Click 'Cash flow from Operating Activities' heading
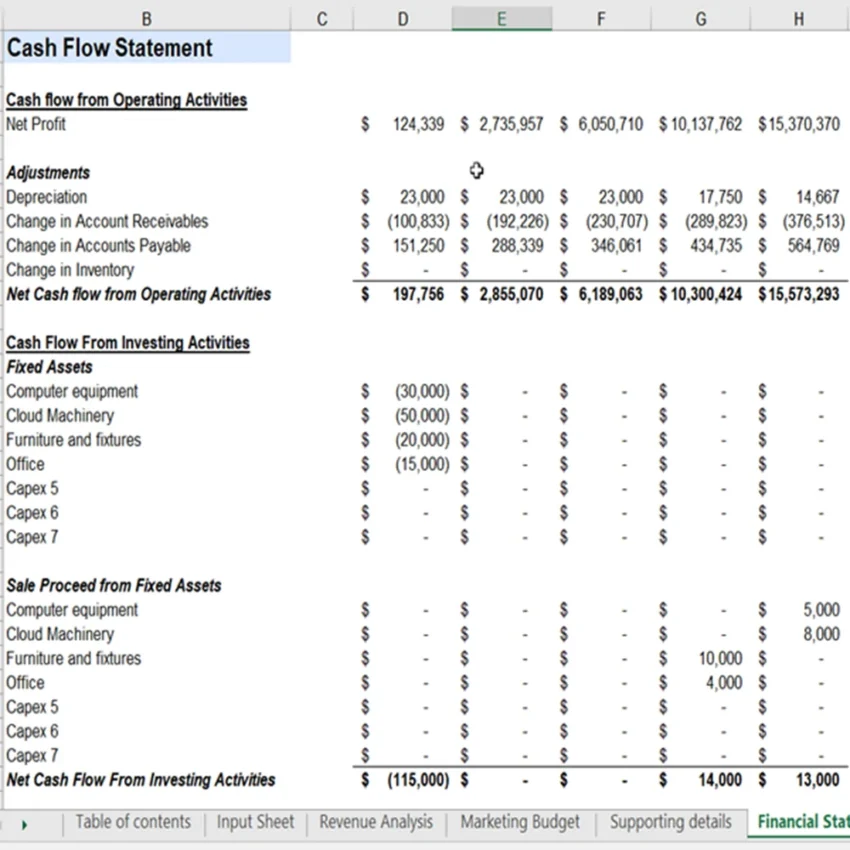 (x=126, y=100)
